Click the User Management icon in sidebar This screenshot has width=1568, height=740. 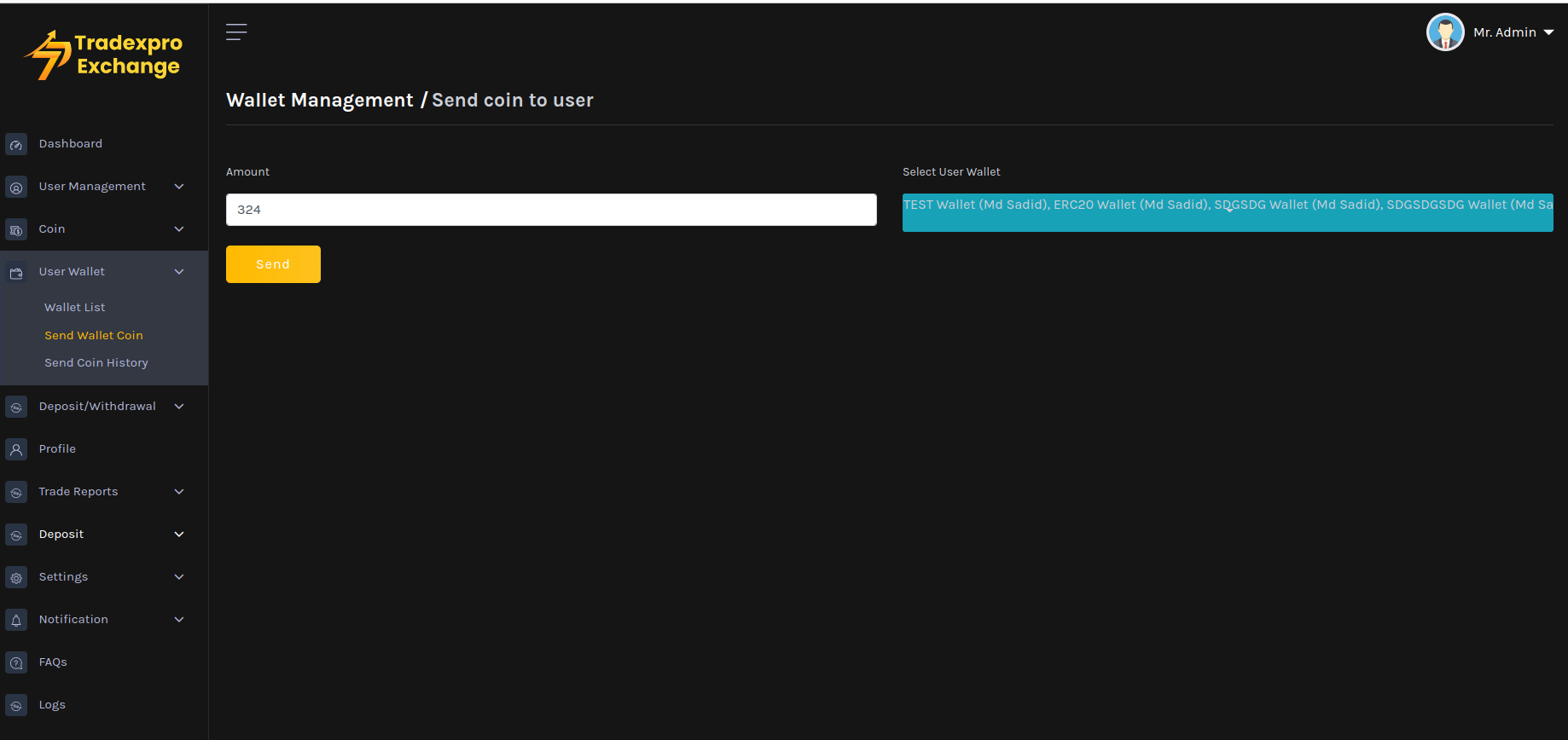(x=16, y=188)
